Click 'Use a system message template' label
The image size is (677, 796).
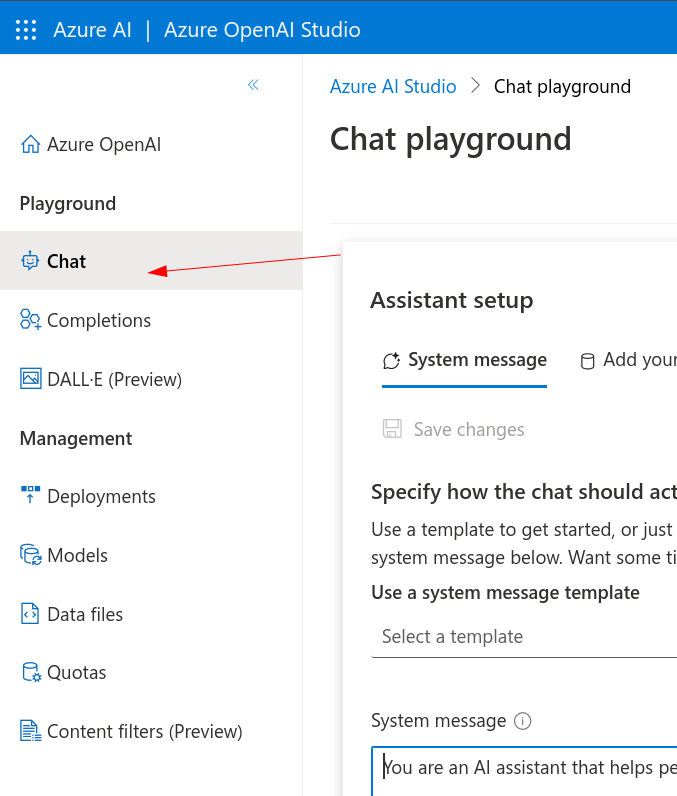505,592
